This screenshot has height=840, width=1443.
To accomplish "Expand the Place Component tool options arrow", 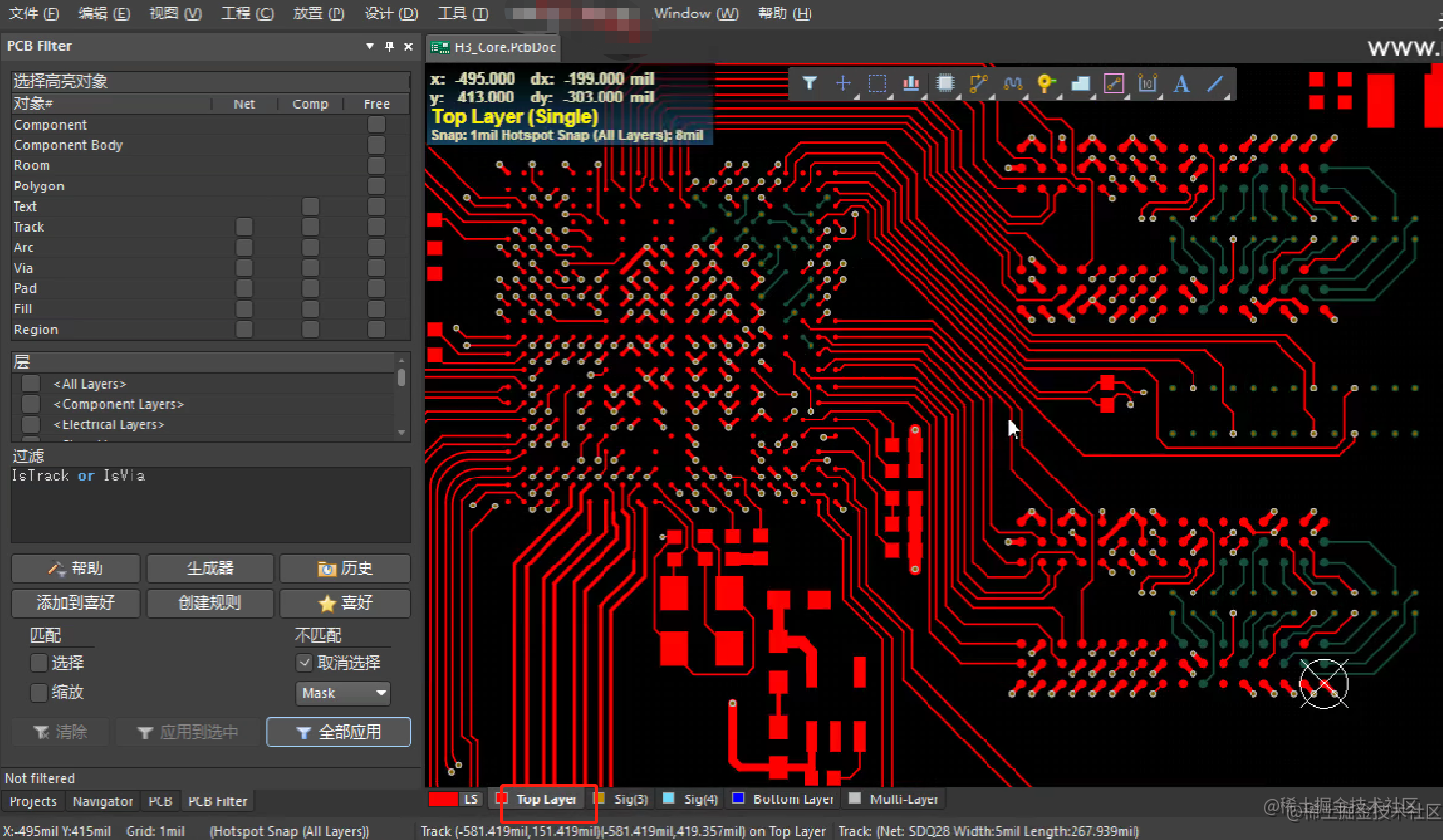I will pos(957,97).
